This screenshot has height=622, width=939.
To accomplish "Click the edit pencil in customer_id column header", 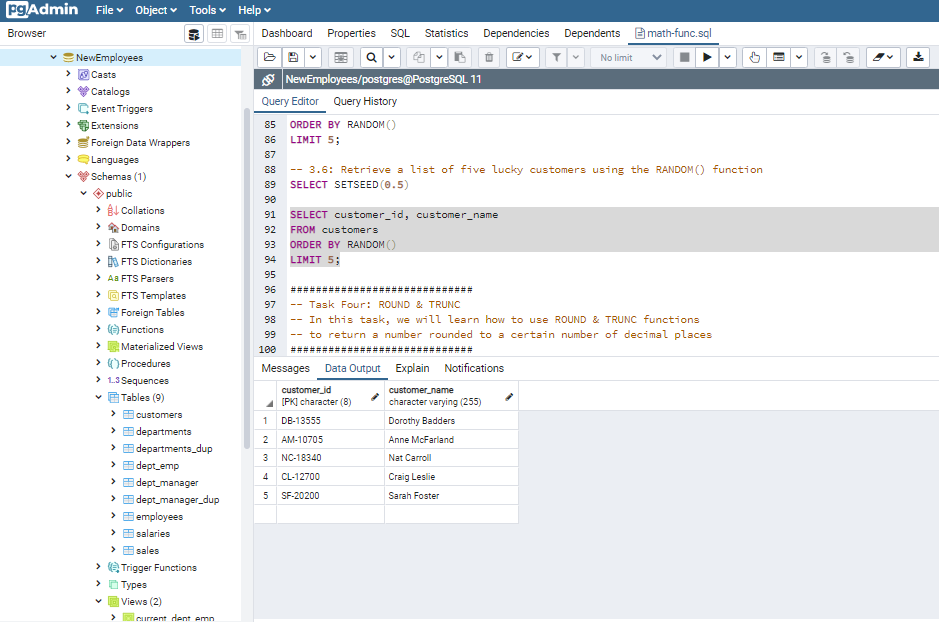I will tap(375, 397).
